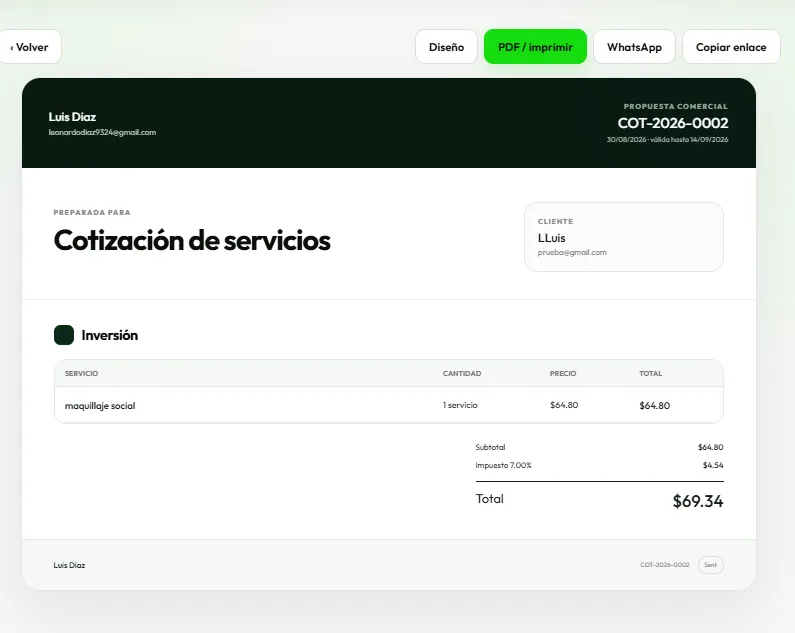Click the footer name Luis Diaz
The height and width of the screenshot is (633, 795).
click(69, 565)
